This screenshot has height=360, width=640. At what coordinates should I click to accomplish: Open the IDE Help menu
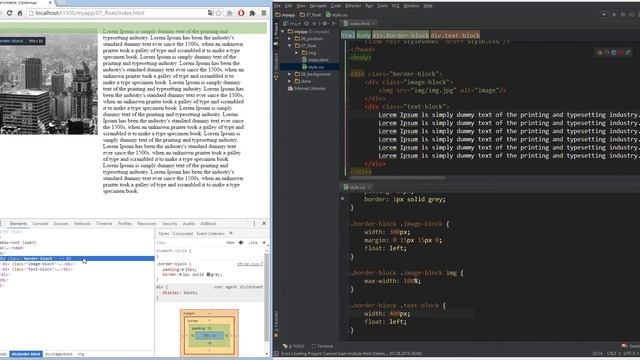pyautogui.click(x=428, y=6)
